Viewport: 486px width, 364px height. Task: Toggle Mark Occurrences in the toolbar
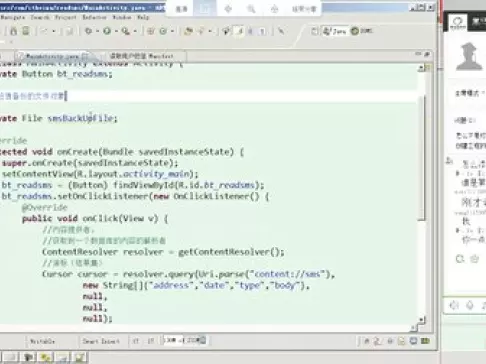[239, 31]
